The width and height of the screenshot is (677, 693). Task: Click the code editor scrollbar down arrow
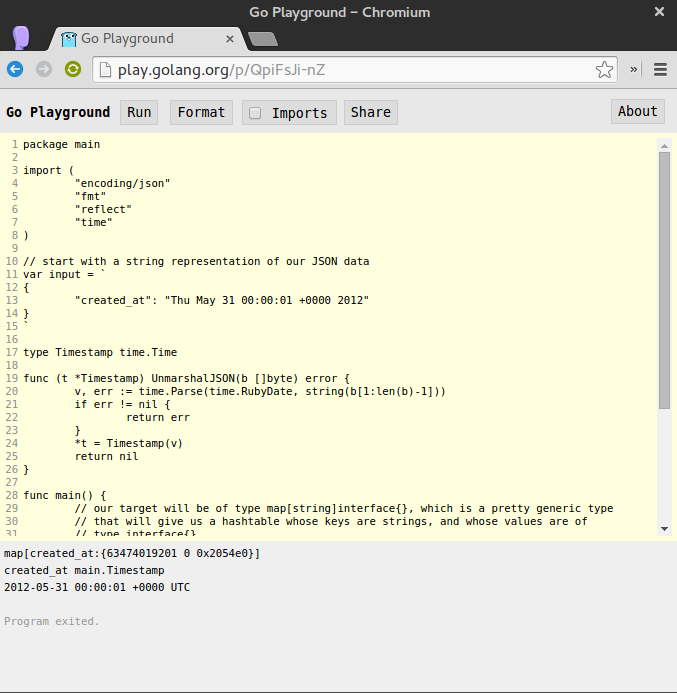click(x=664, y=529)
